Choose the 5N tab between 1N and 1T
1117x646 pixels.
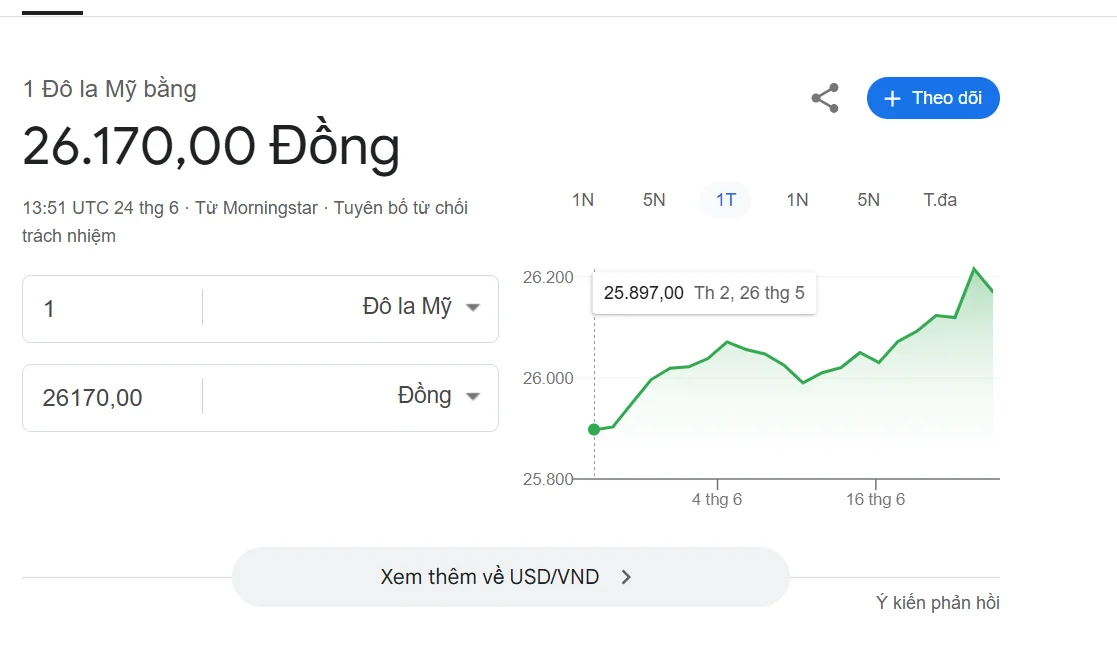[654, 200]
